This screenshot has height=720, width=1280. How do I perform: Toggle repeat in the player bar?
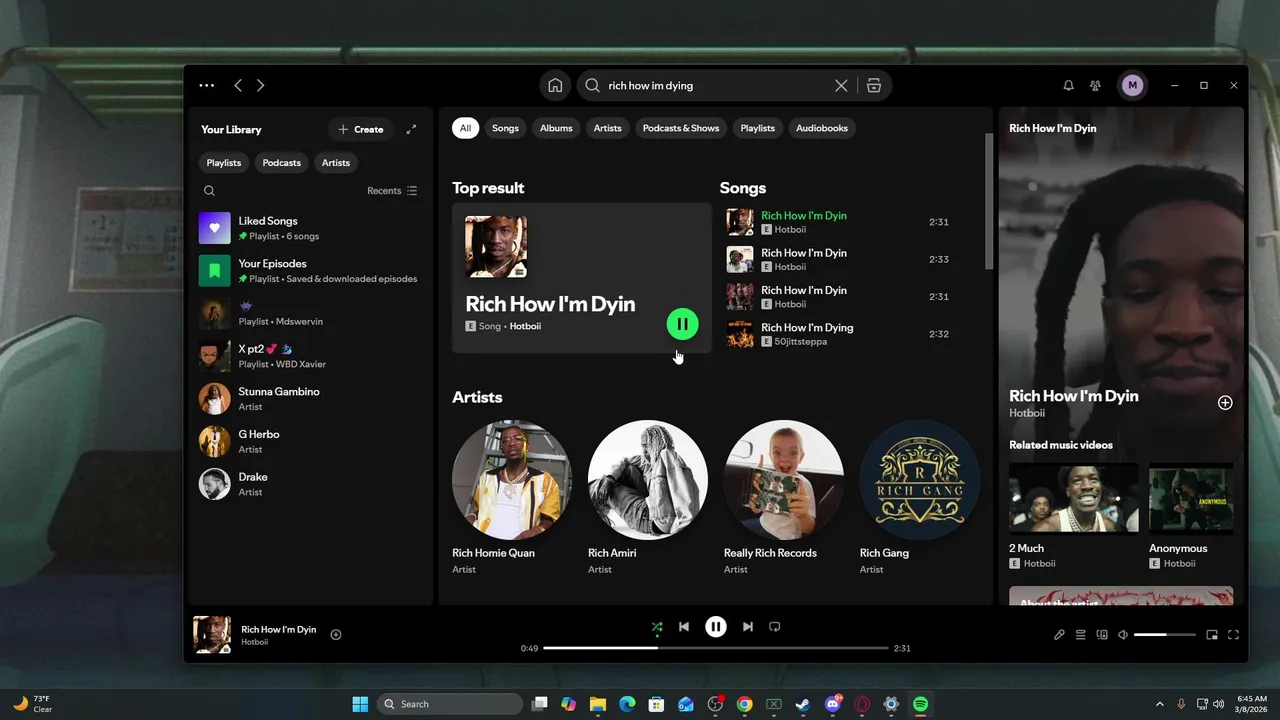pos(774,627)
